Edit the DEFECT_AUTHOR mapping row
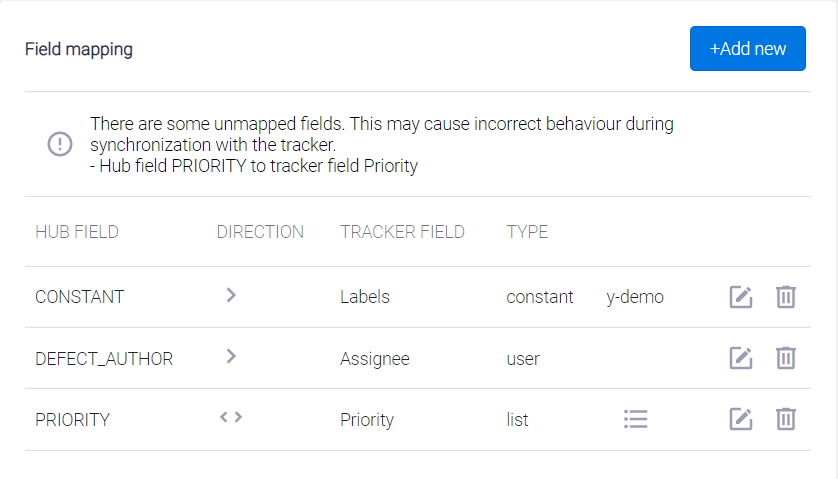 pos(740,358)
